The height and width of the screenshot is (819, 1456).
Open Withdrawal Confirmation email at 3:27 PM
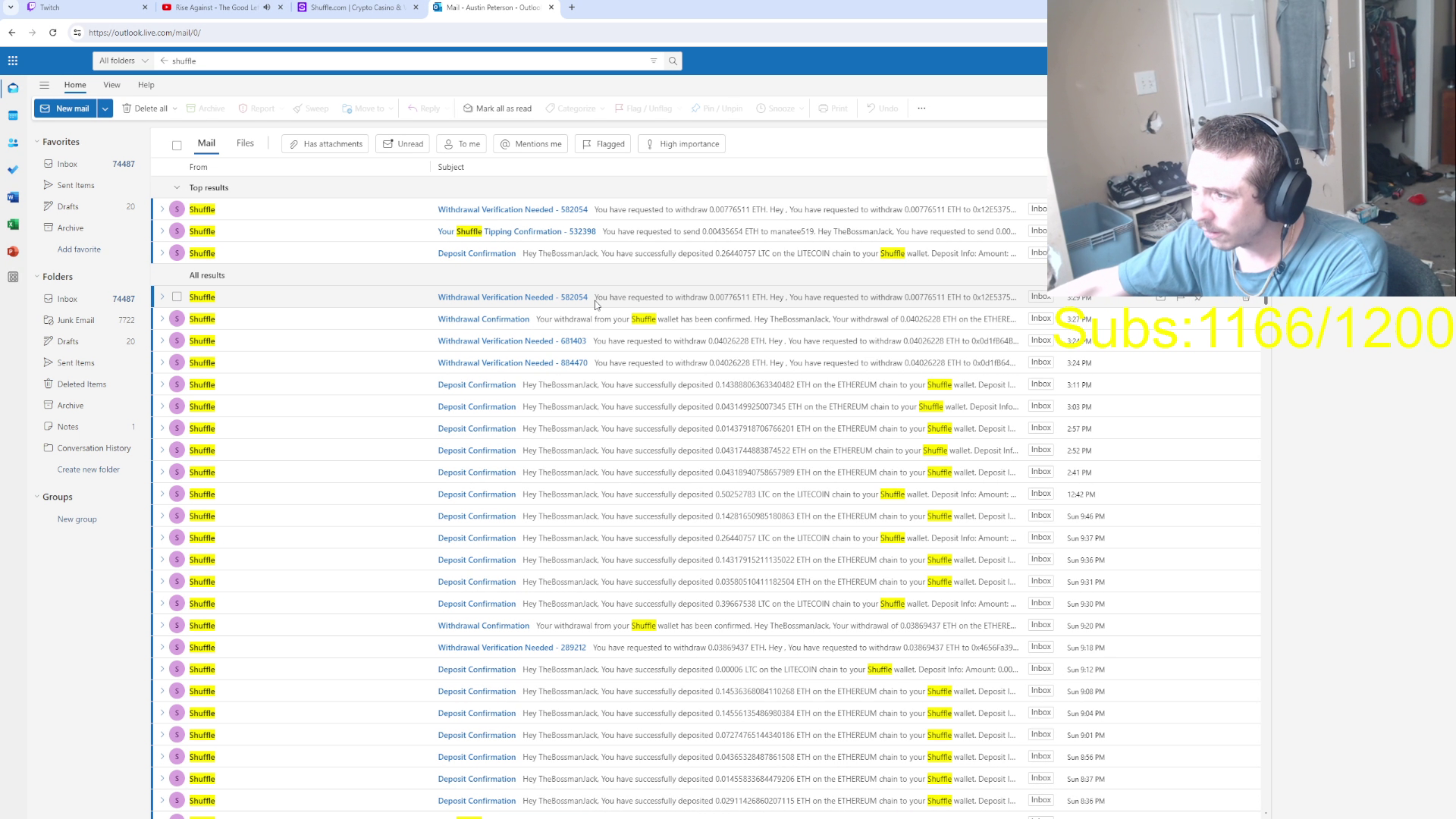(x=705, y=319)
